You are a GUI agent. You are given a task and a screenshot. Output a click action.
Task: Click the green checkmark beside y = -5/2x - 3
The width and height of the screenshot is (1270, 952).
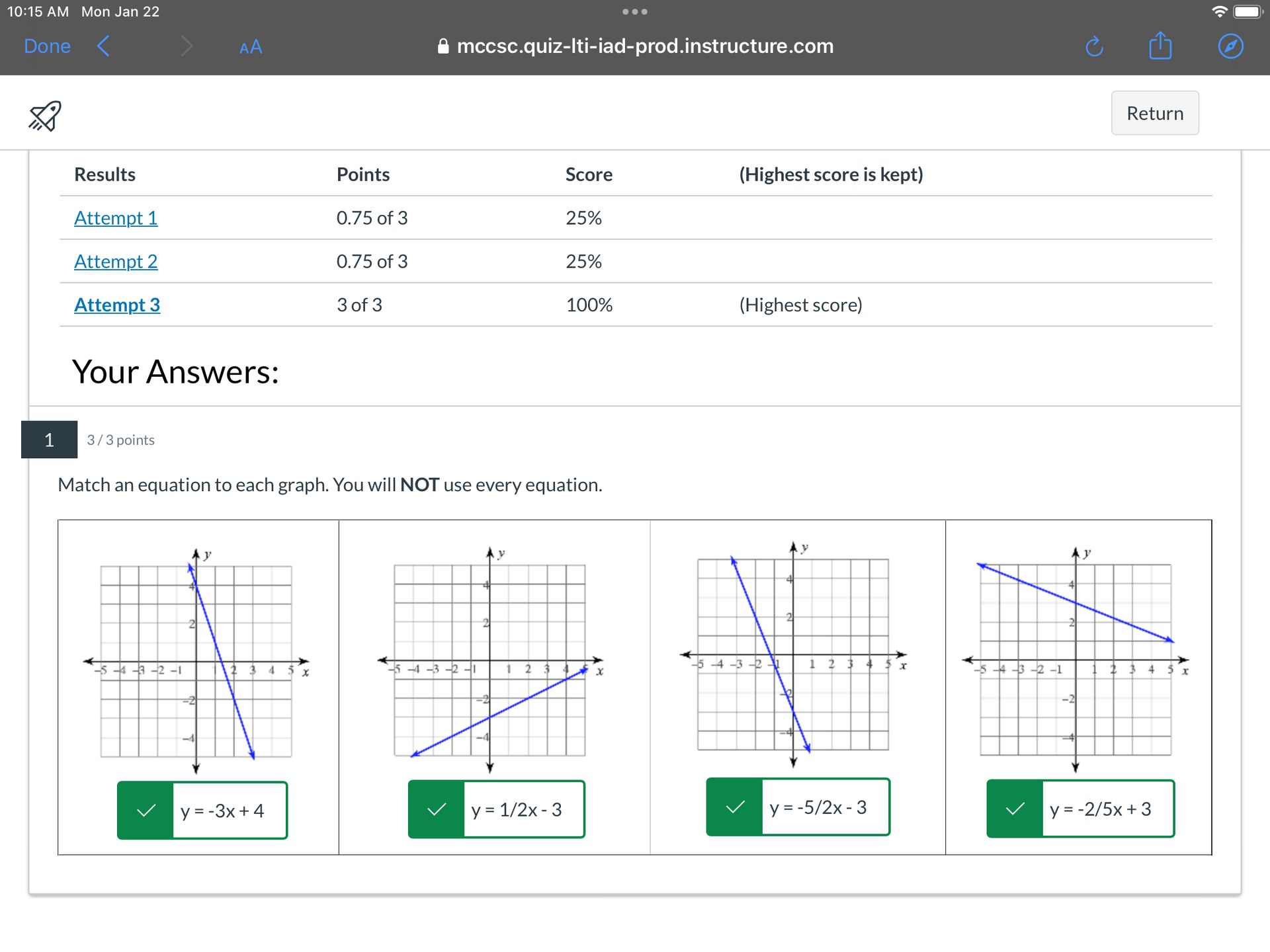pyautogui.click(x=735, y=807)
